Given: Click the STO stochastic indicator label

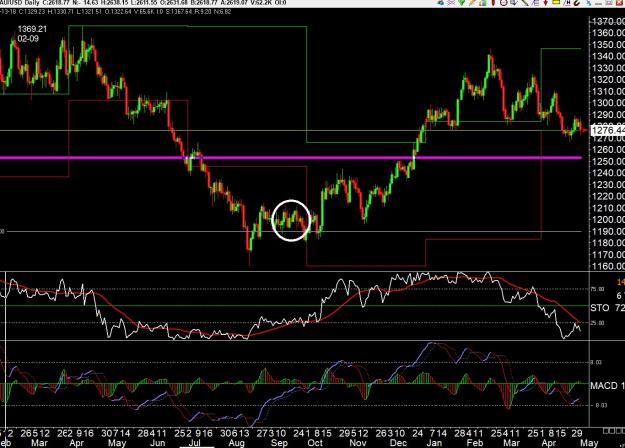Looking at the screenshot, I should (x=600, y=308).
